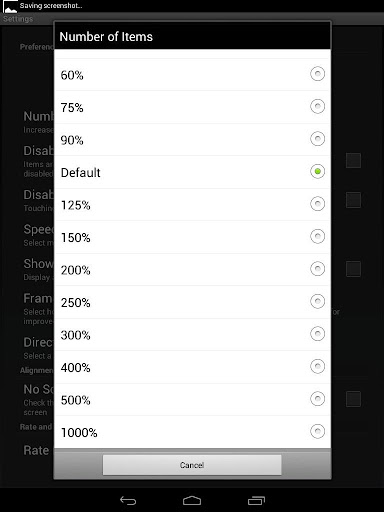Tap the saving screenshot notification icon

[x=10, y=6]
